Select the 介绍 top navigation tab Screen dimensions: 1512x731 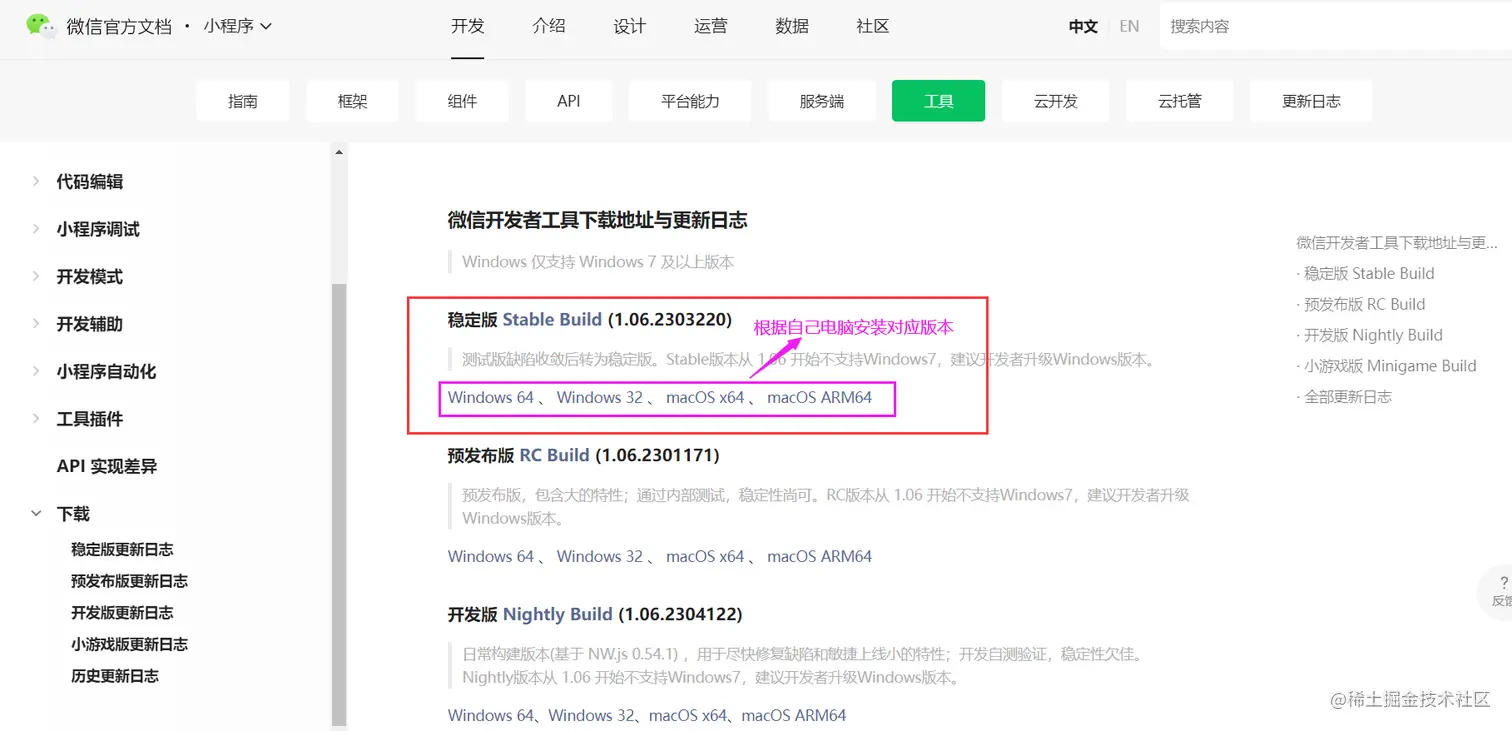[549, 26]
